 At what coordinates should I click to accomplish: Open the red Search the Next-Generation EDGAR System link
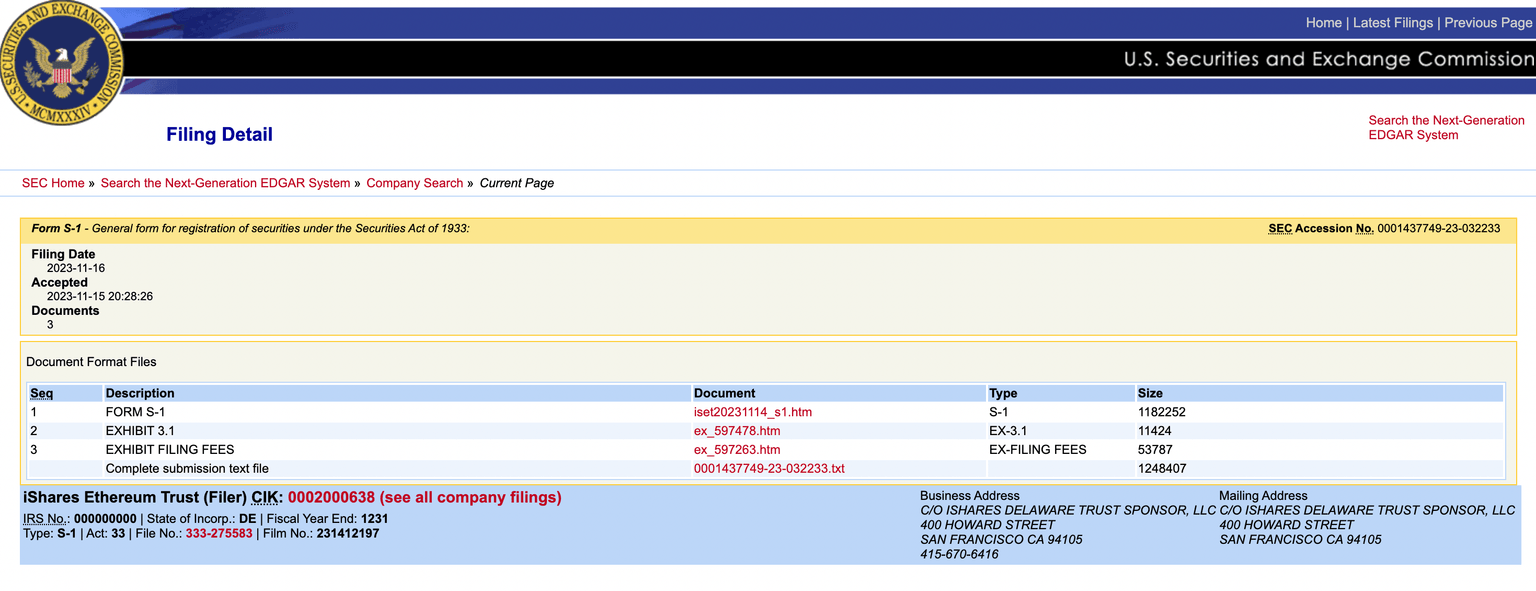[x=1446, y=127]
